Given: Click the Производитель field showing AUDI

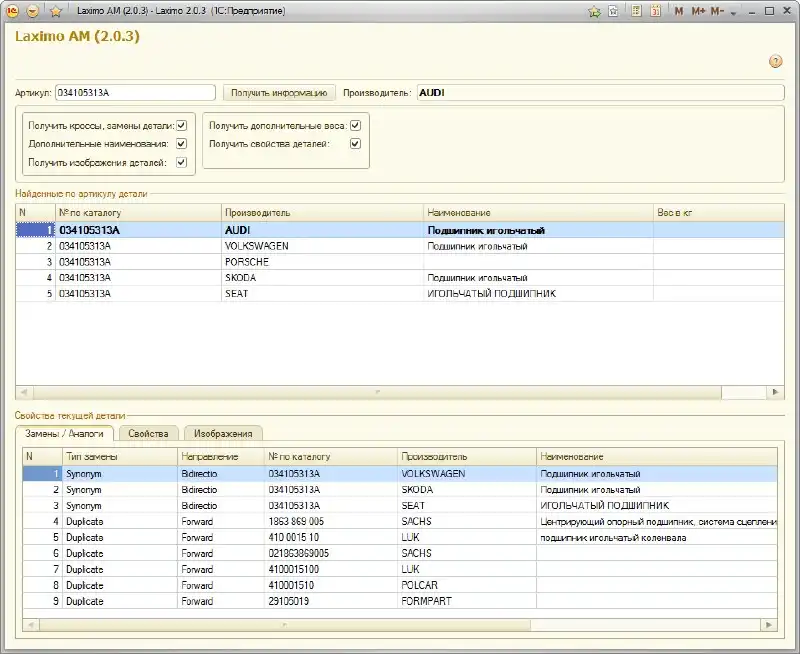Looking at the screenshot, I should pyautogui.click(x=601, y=93).
